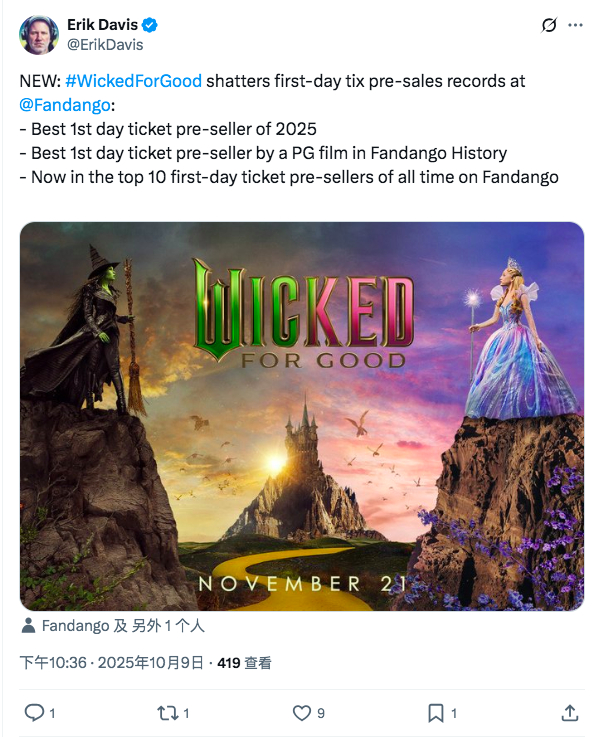Click the repost arrows icon
This screenshot has width=600, height=737.
point(167,713)
